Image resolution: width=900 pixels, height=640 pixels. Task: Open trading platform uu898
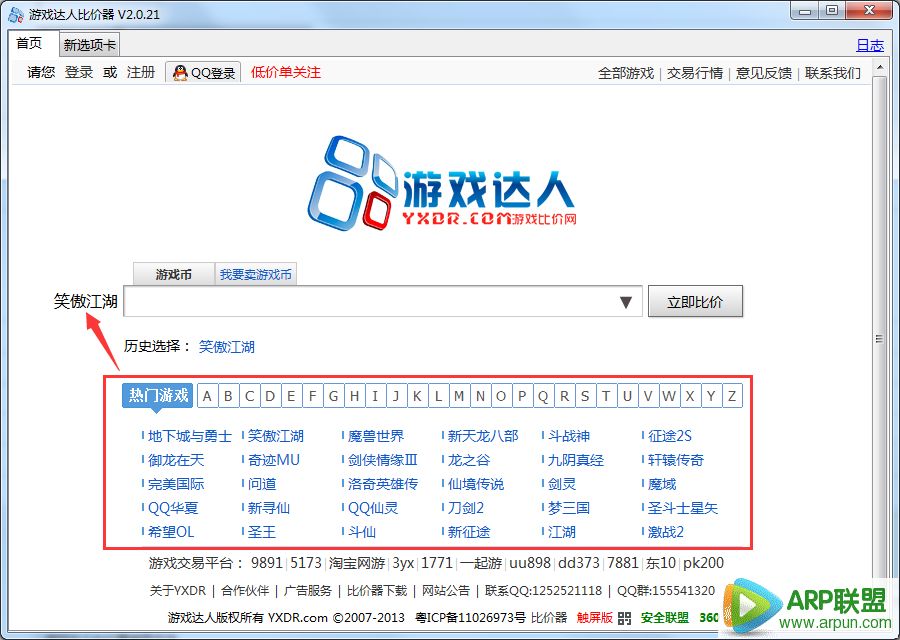pyautogui.click(x=530, y=563)
